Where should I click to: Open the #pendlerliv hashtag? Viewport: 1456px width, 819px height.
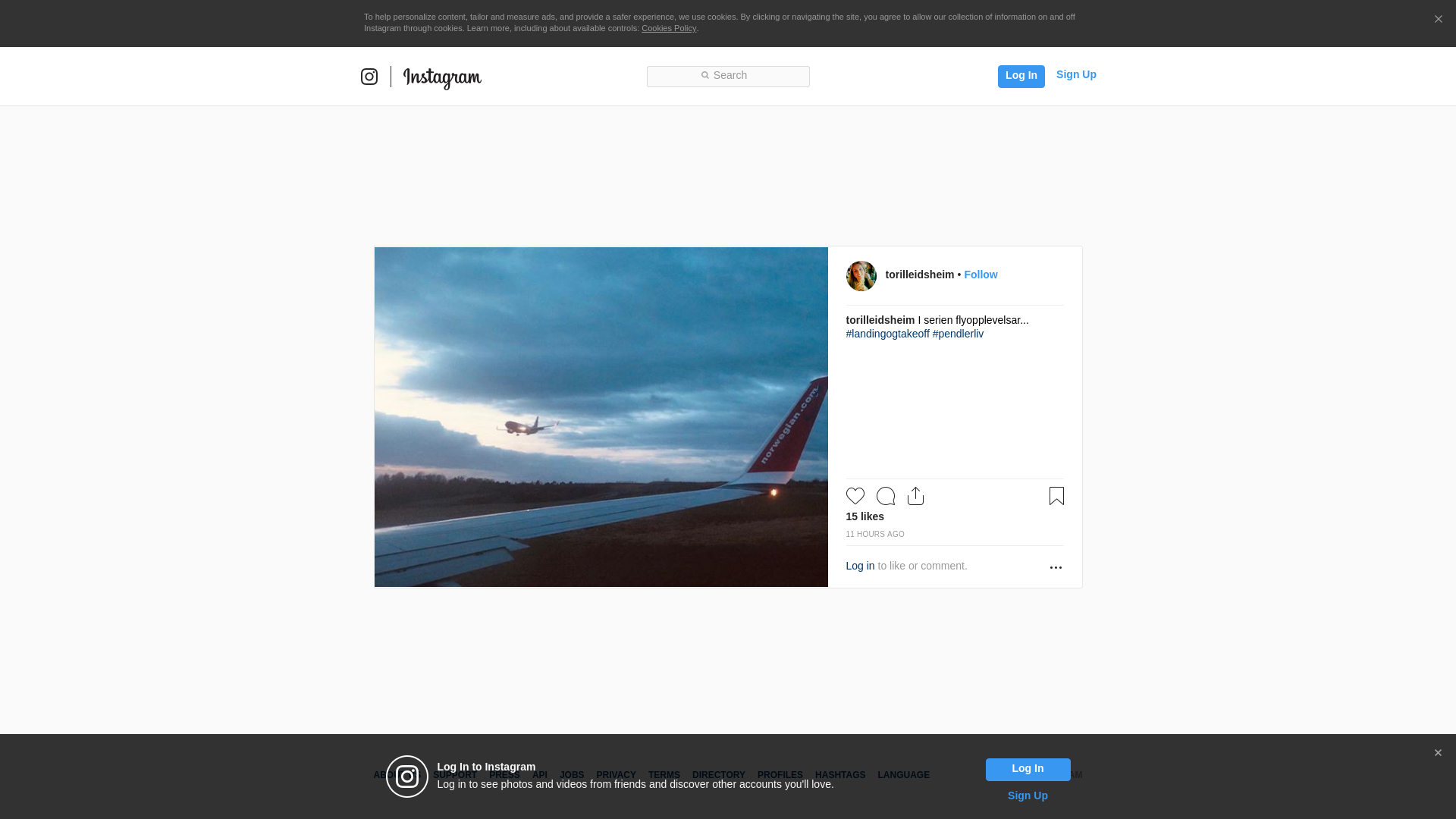958,334
